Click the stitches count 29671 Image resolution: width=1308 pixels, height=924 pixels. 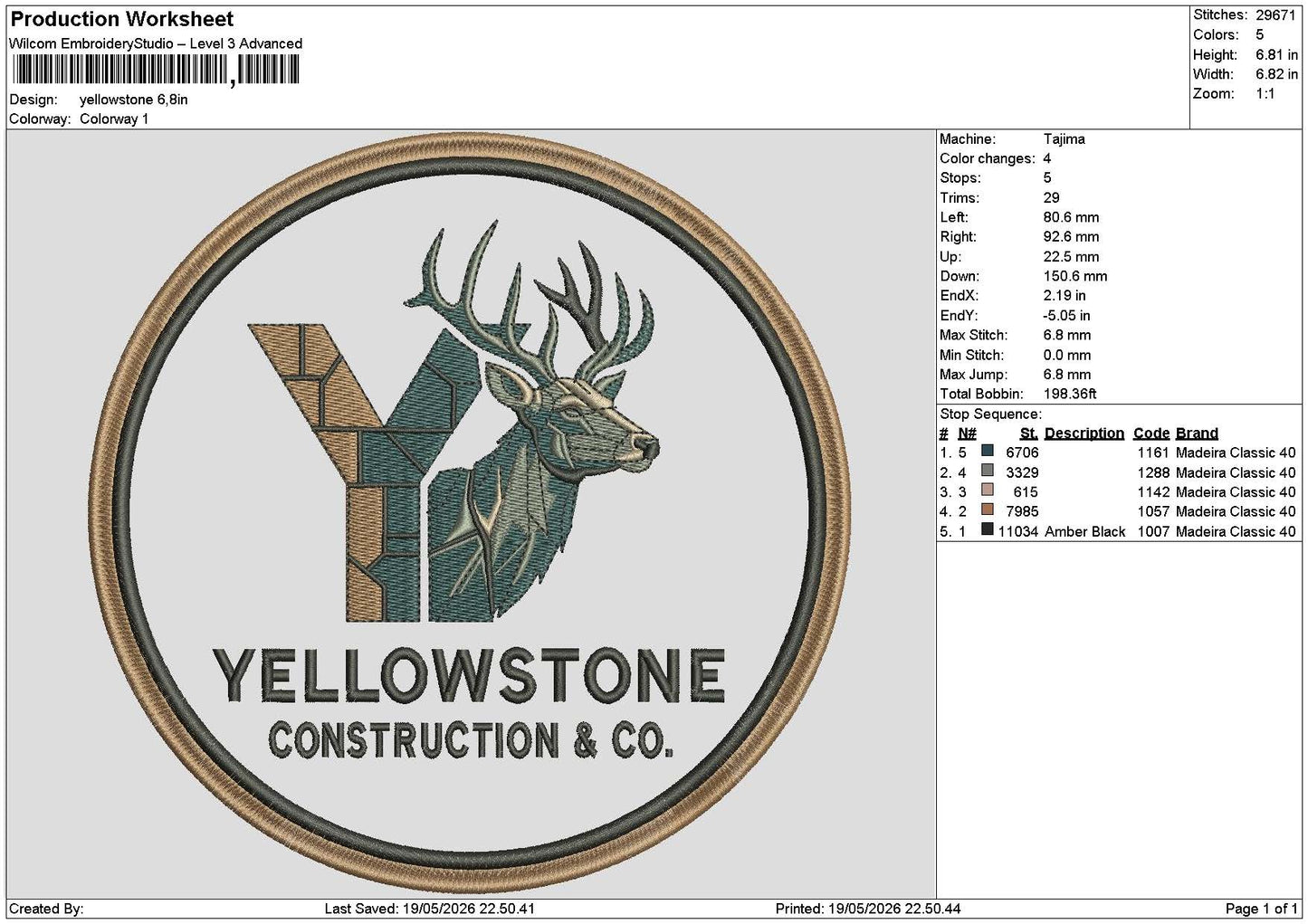[x=1275, y=15]
